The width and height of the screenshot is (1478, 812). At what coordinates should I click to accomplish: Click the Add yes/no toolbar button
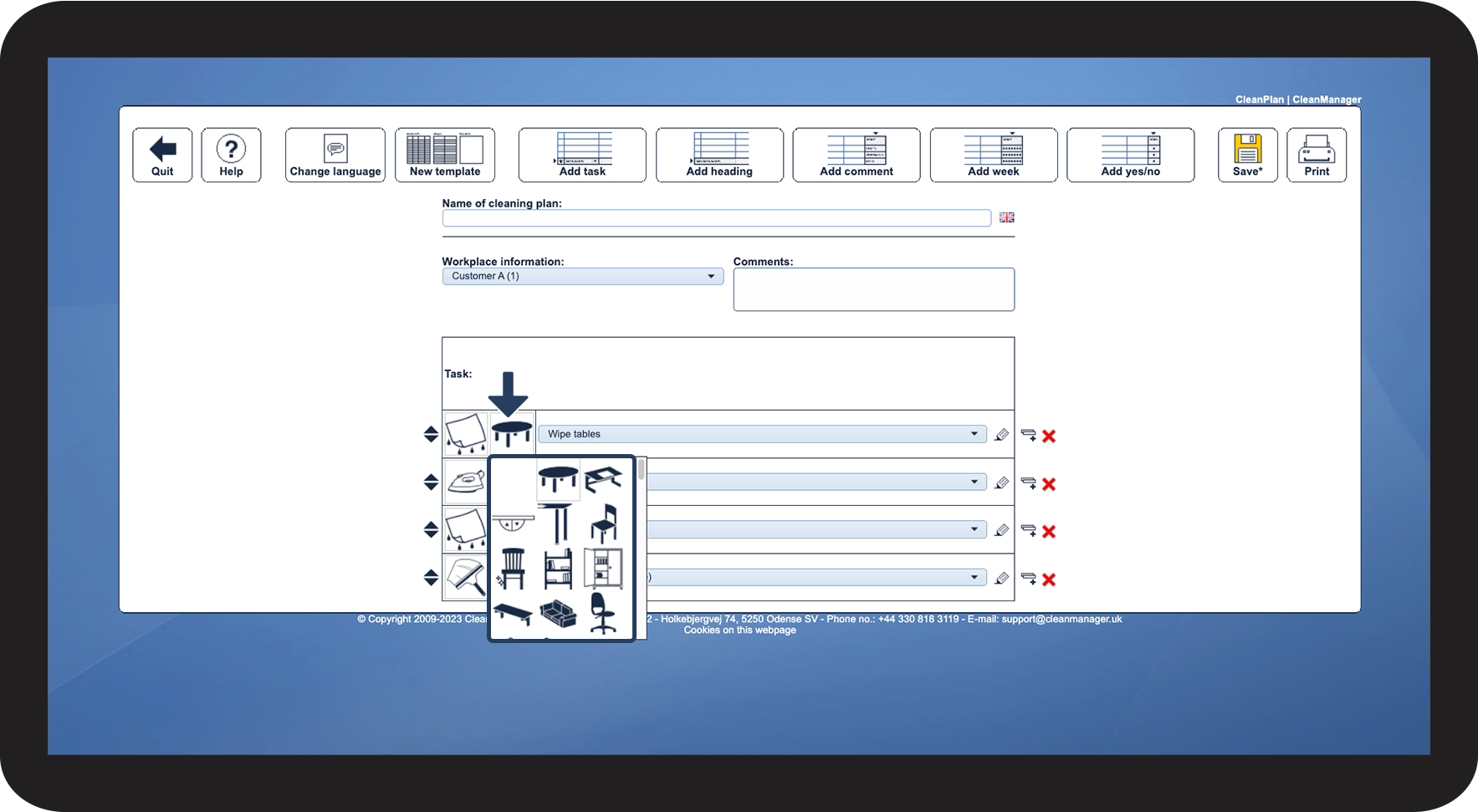pos(1131,155)
